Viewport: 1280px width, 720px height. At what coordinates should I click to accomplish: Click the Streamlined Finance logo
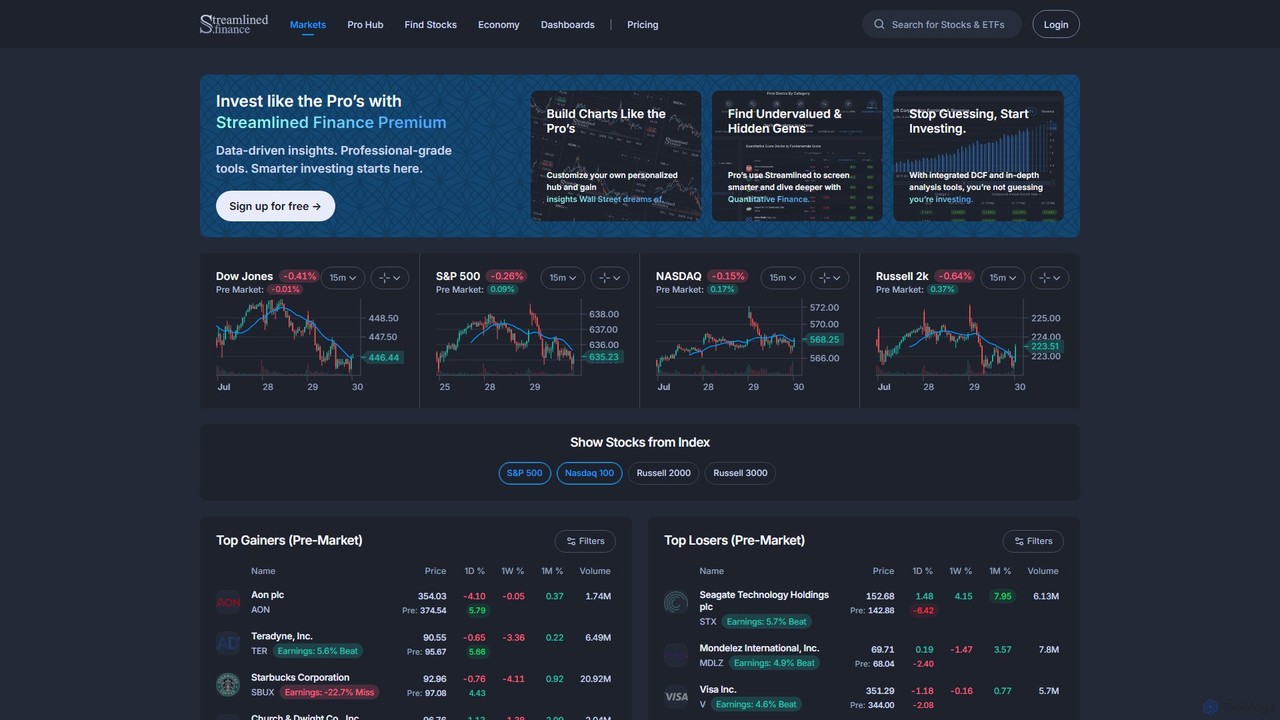pyautogui.click(x=234, y=24)
